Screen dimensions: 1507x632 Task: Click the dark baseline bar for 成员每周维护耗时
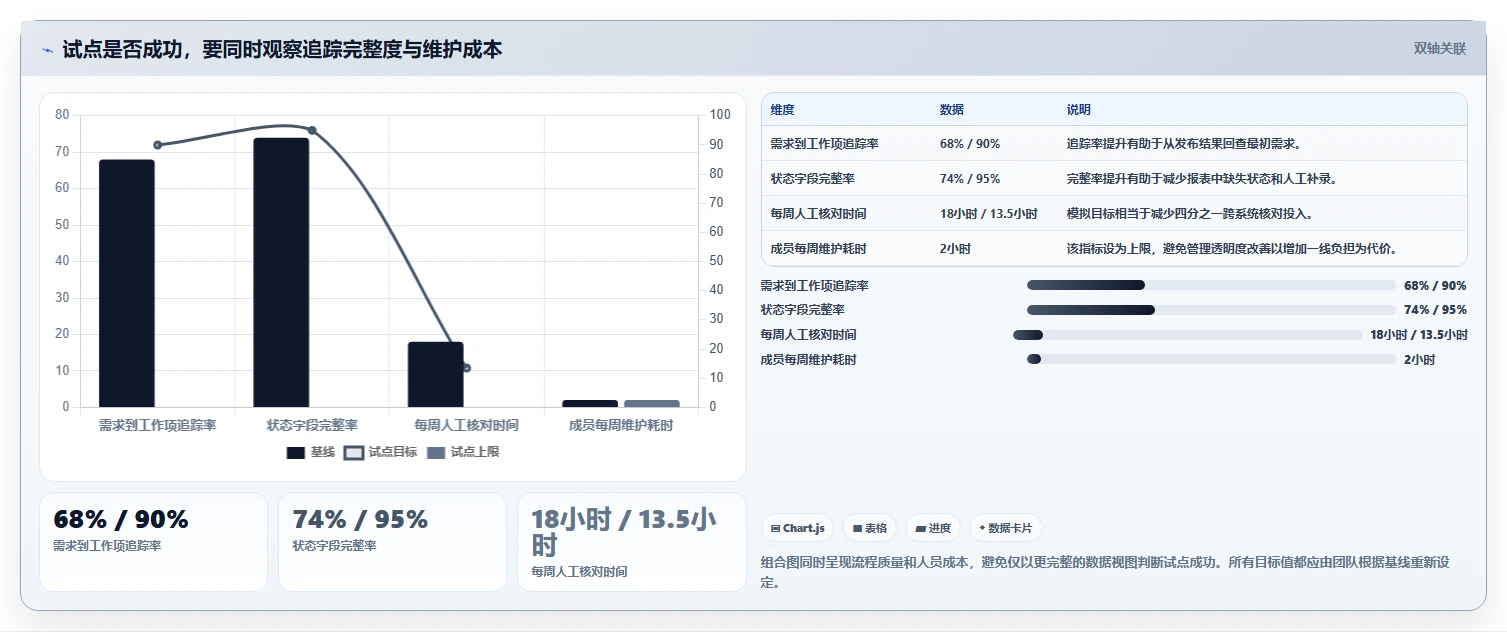(x=590, y=403)
